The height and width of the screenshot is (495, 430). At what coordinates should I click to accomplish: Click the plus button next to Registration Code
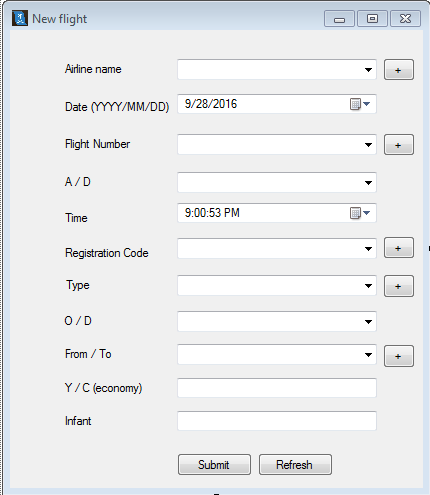[x=399, y=248]
